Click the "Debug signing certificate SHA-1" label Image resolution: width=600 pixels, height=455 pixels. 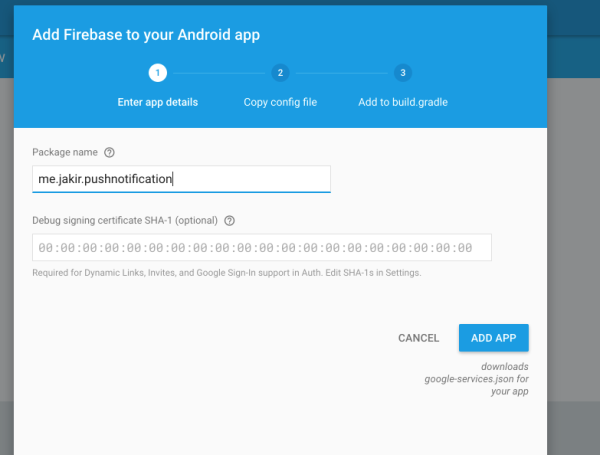click(125, 220)
